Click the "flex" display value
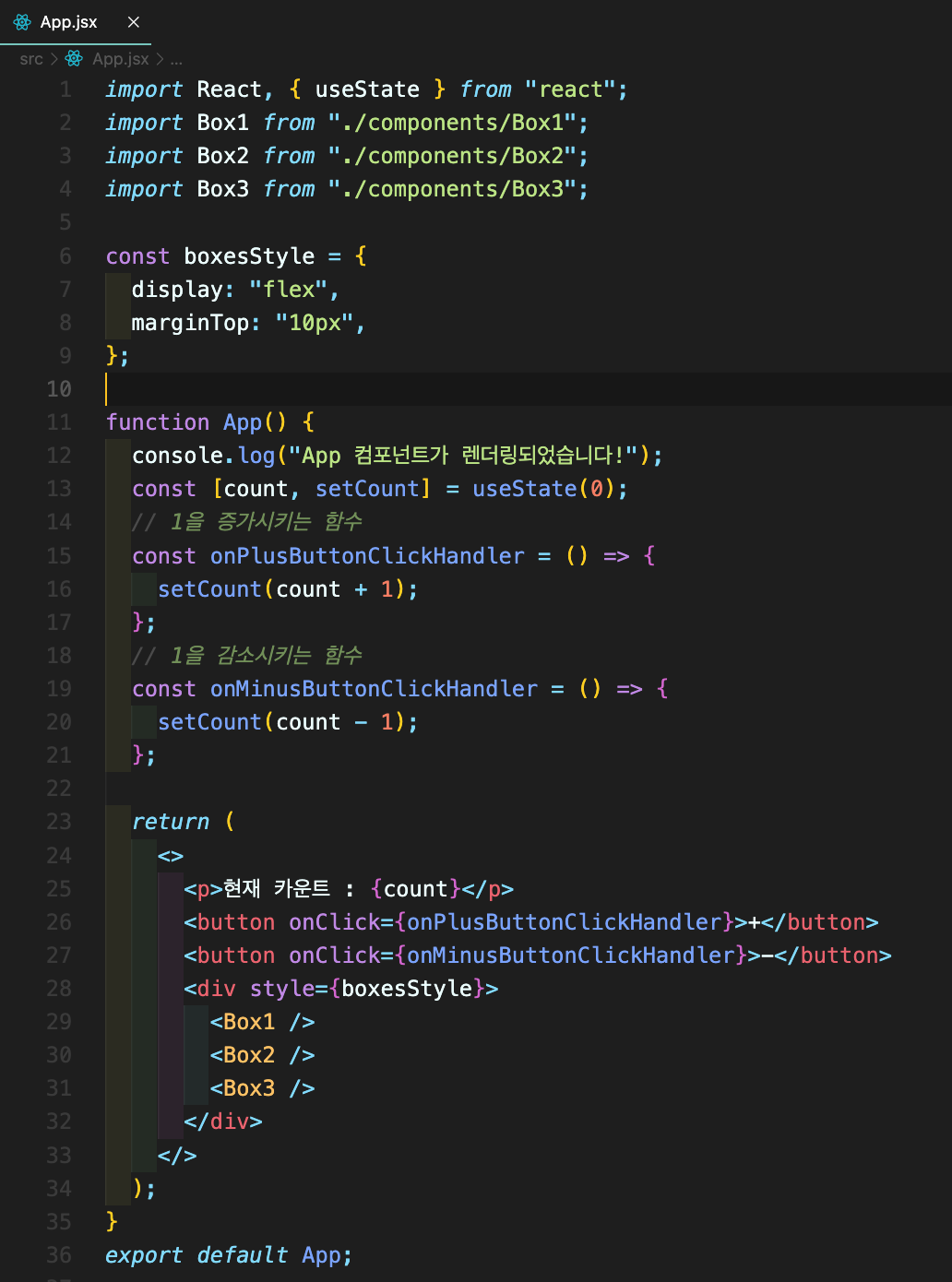952x1282 pixels. 289,290
